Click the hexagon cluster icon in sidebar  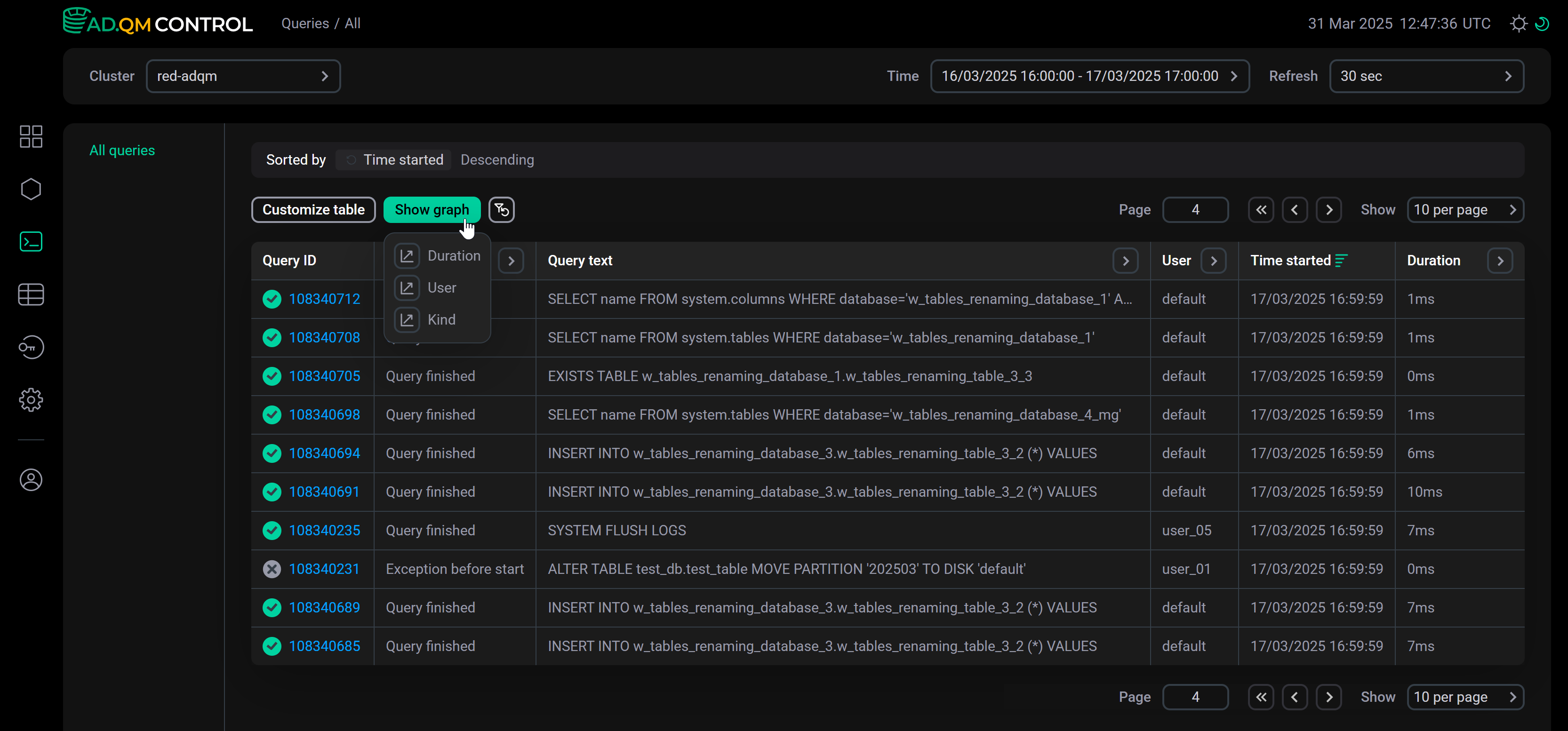(x=31, y=189)
